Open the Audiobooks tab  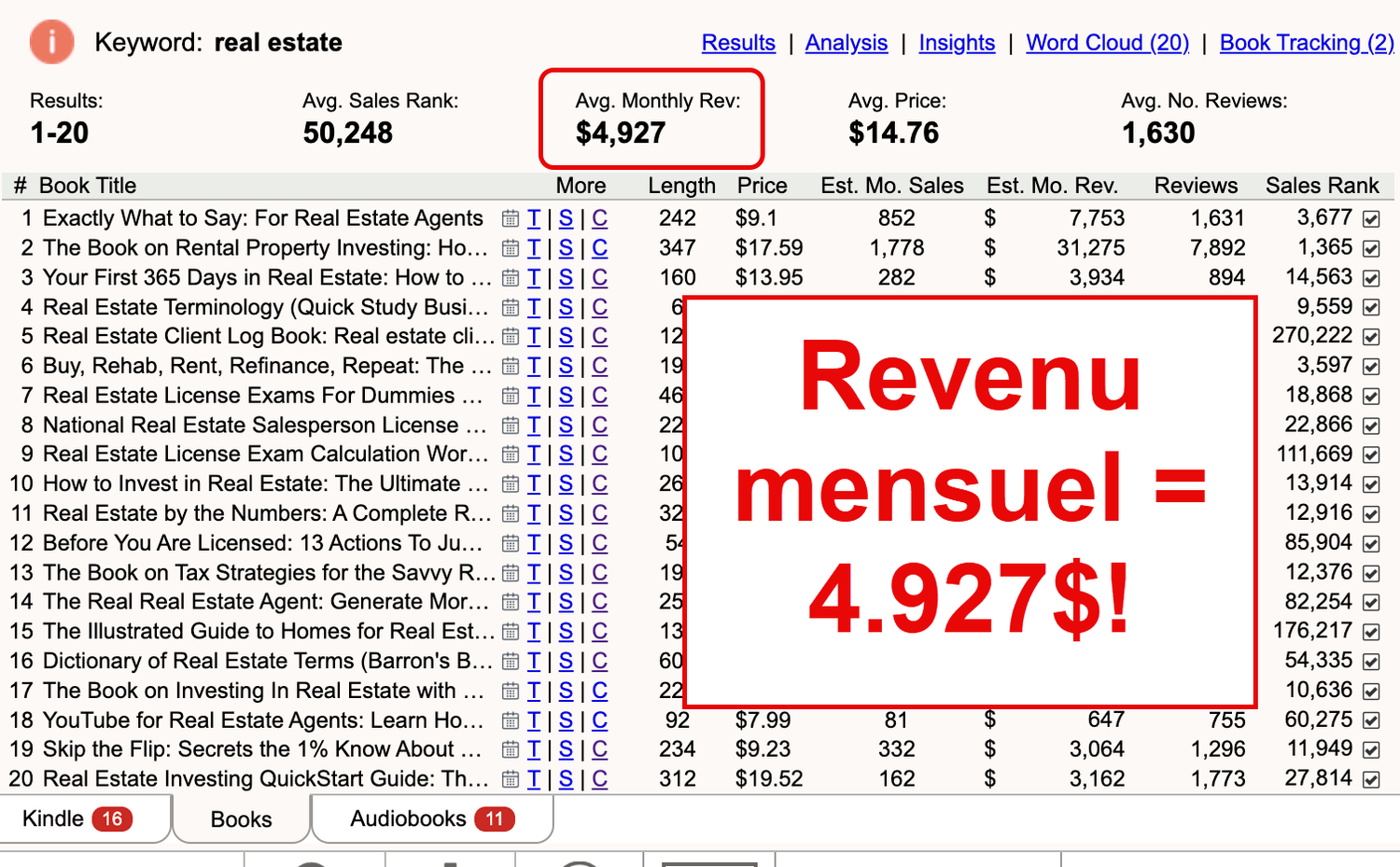point(432,818)
